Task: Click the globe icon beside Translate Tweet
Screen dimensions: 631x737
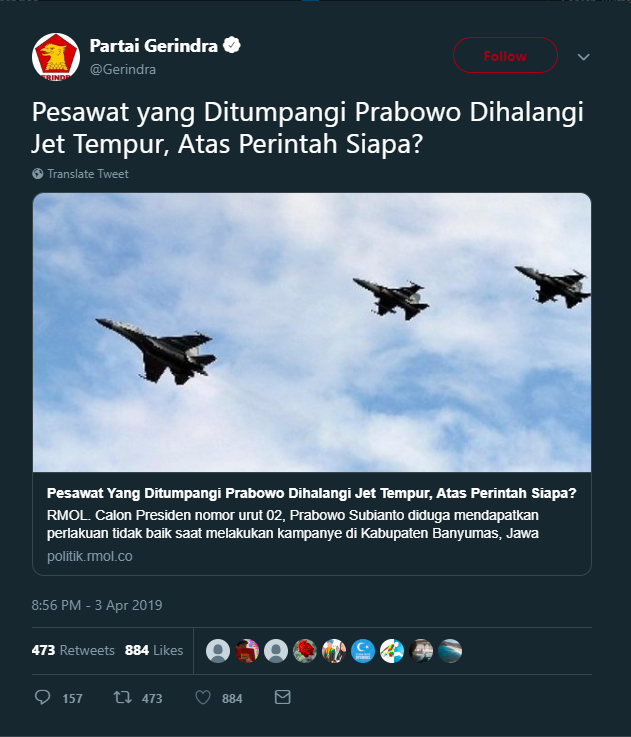Action: (x=38, y=174)
